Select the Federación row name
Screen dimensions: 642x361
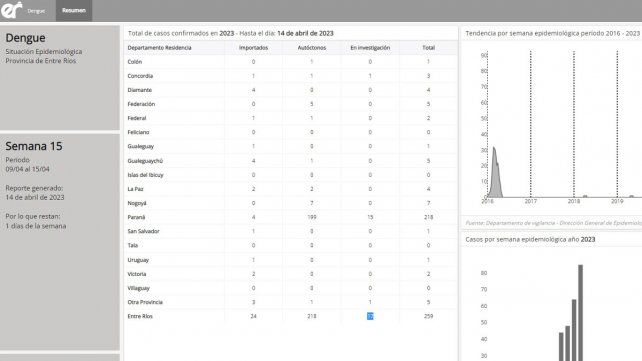click(141, 104)
